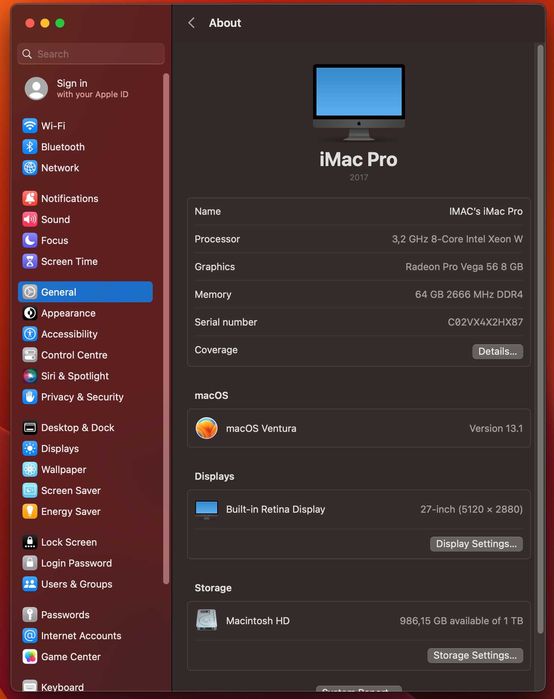The height and width of the screenshot is (699, 554).
Task: Select Control Centre icon
Action: (x=30, y=355)
